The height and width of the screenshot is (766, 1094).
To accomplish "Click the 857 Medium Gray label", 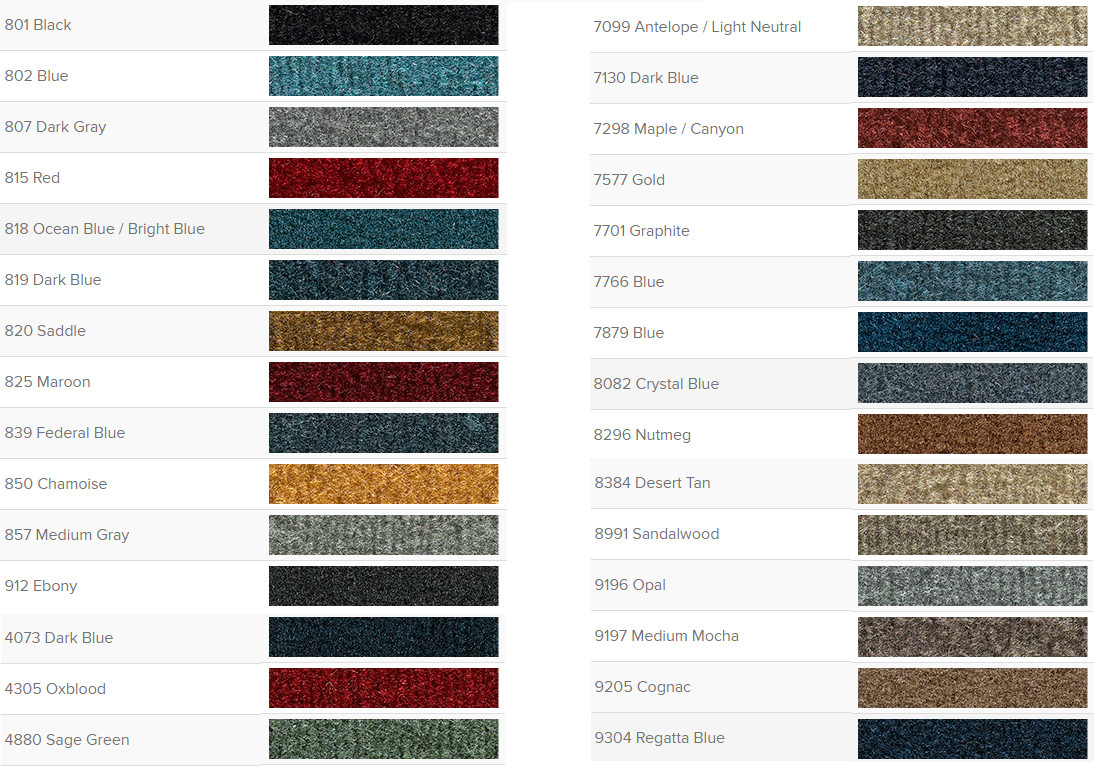I will (67, 535).
